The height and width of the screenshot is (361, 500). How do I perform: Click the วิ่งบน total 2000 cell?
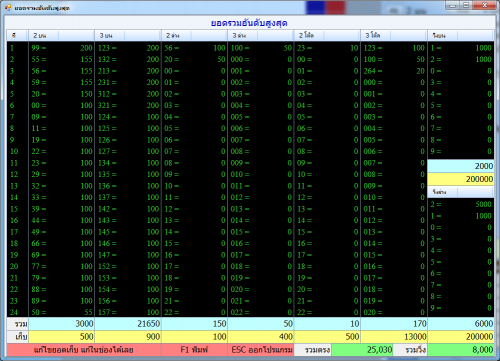461,166
